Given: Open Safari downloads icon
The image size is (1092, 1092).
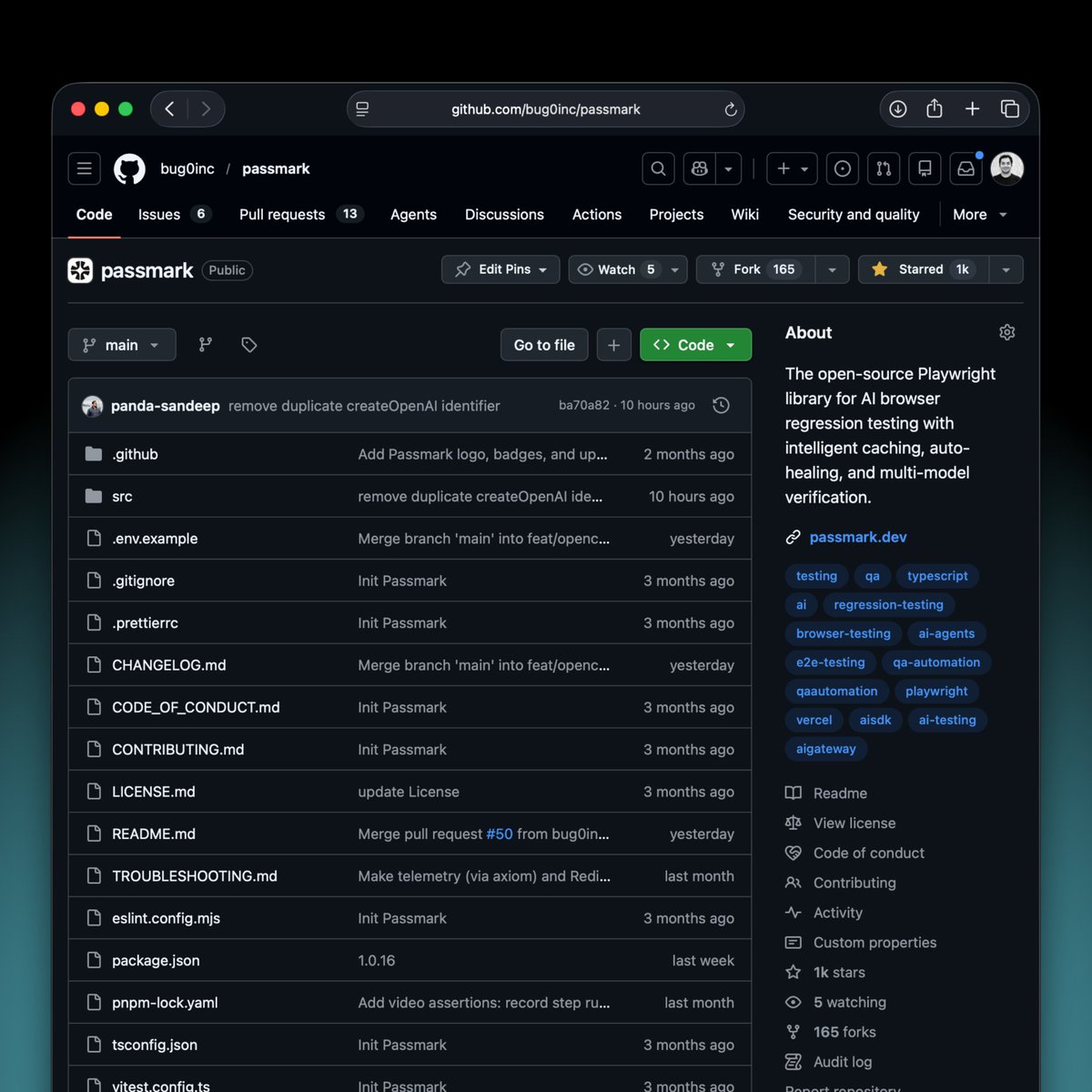Looking at the screenshot, I should (897, 109).
